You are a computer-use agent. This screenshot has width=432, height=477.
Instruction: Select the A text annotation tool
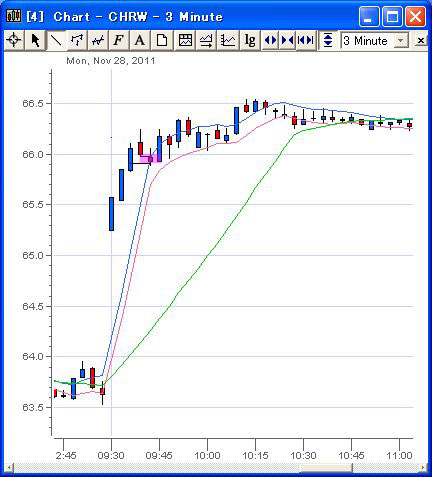pyautogui.click(x=140, y=40)
